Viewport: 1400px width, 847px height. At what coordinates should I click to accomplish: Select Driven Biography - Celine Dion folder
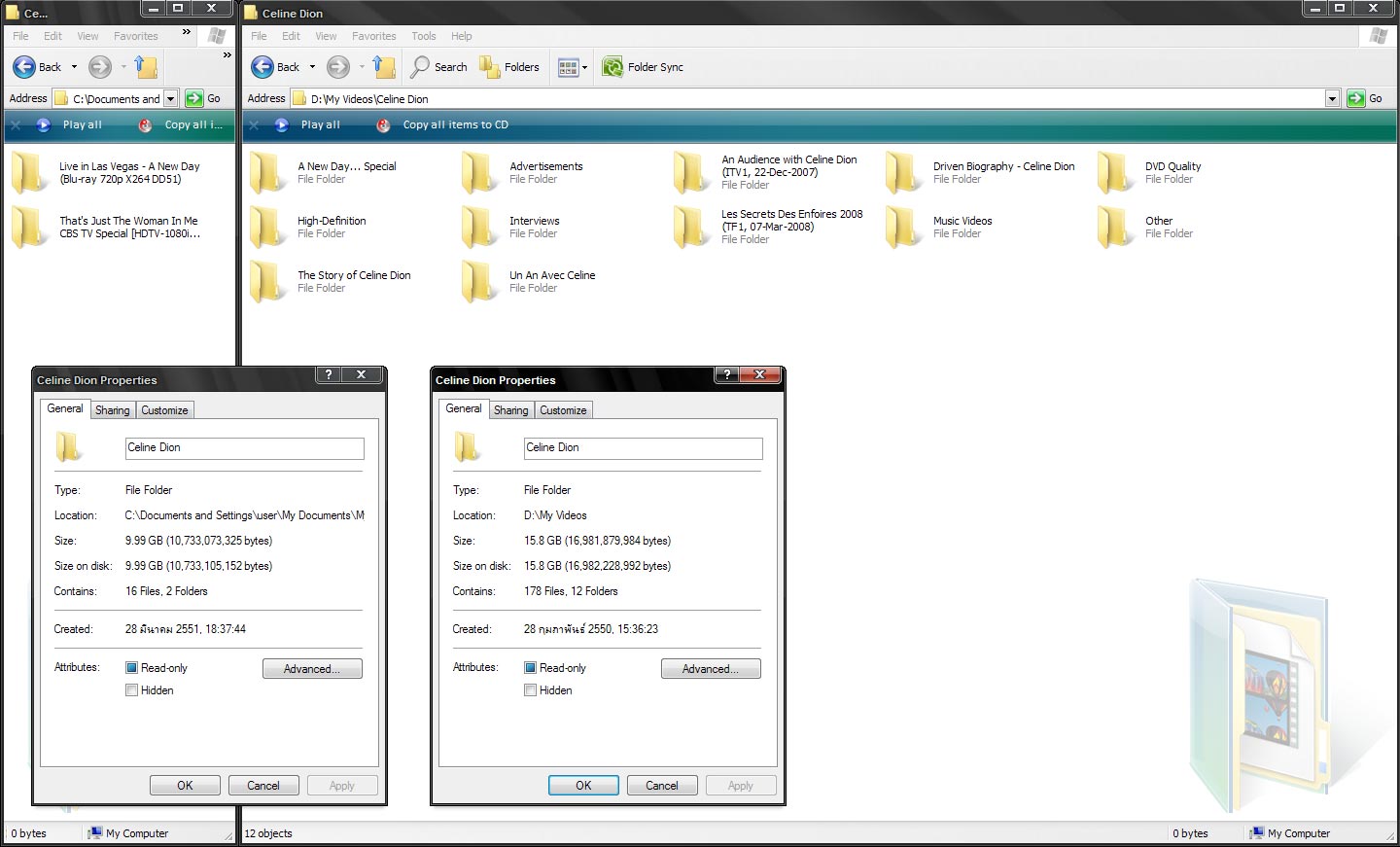[x=981, y=172]
